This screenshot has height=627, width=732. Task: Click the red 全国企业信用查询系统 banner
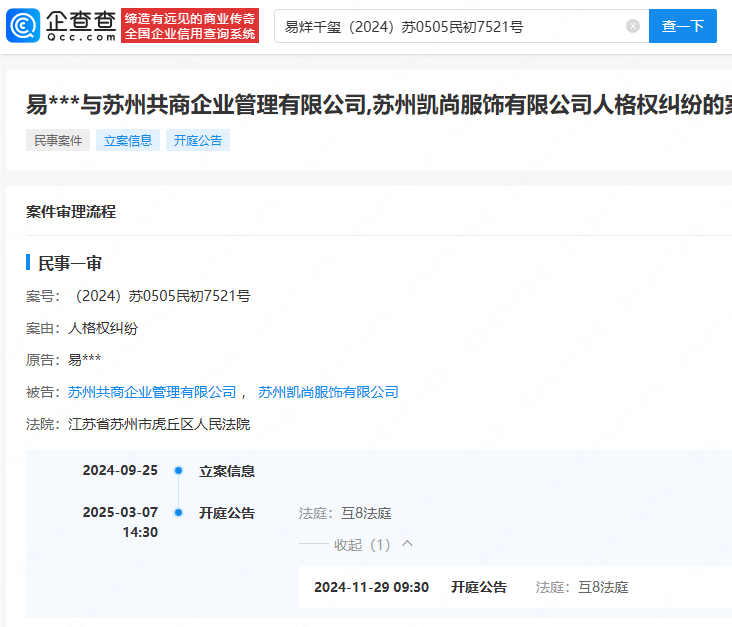(190, 26)
